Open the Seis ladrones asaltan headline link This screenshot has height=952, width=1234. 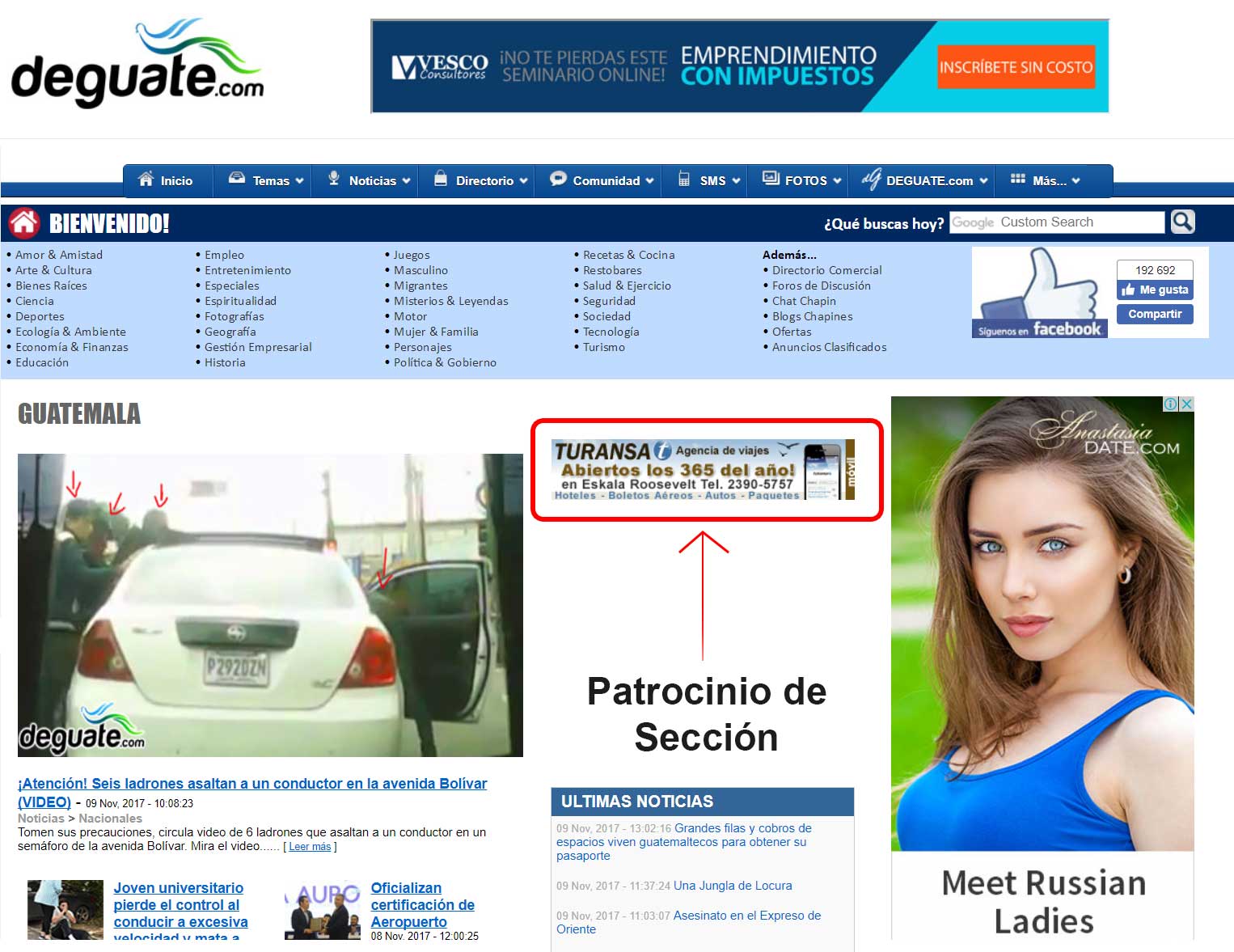point(252,793)
